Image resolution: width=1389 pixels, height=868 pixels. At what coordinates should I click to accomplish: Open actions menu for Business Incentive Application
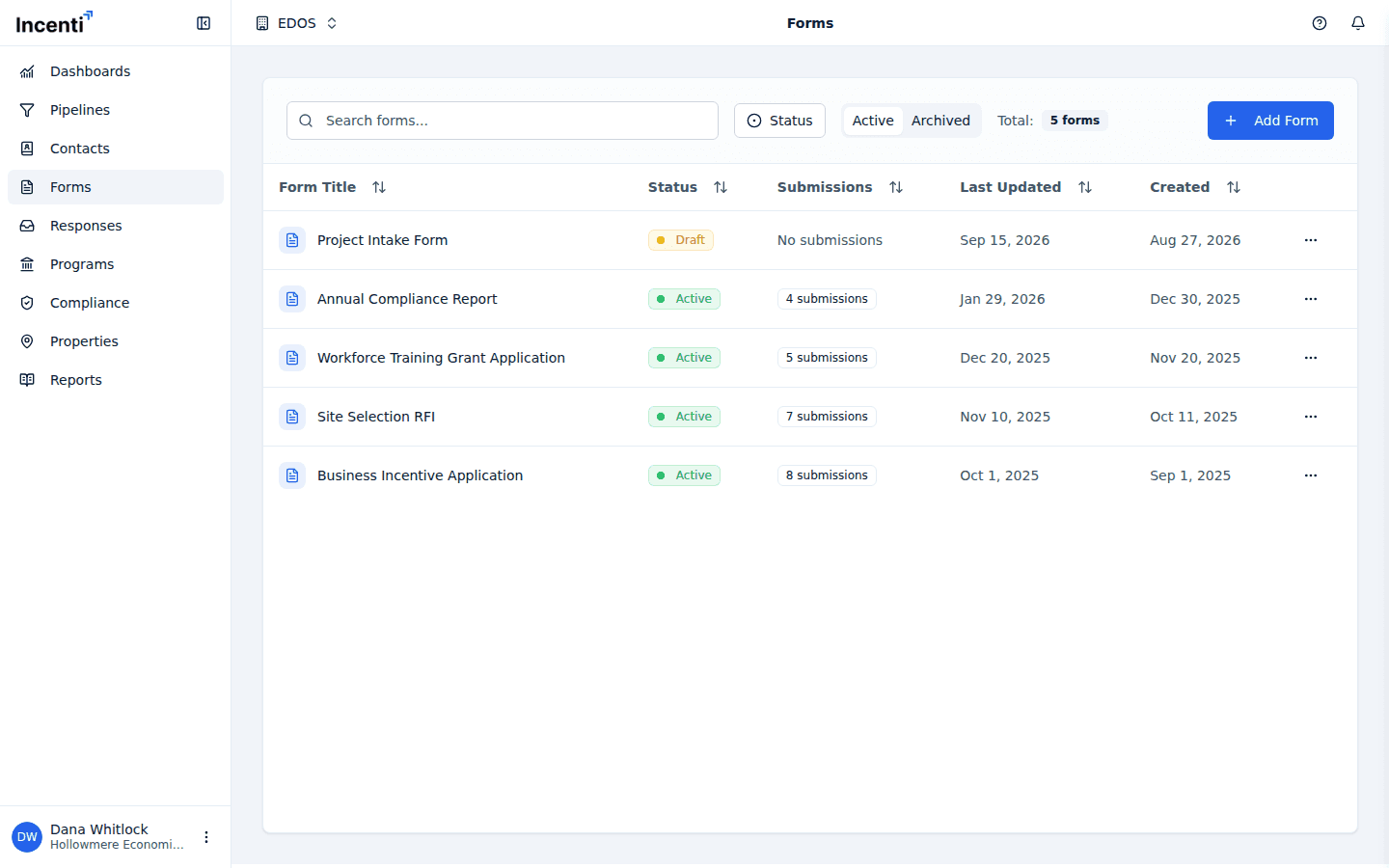click(1311, 475)
